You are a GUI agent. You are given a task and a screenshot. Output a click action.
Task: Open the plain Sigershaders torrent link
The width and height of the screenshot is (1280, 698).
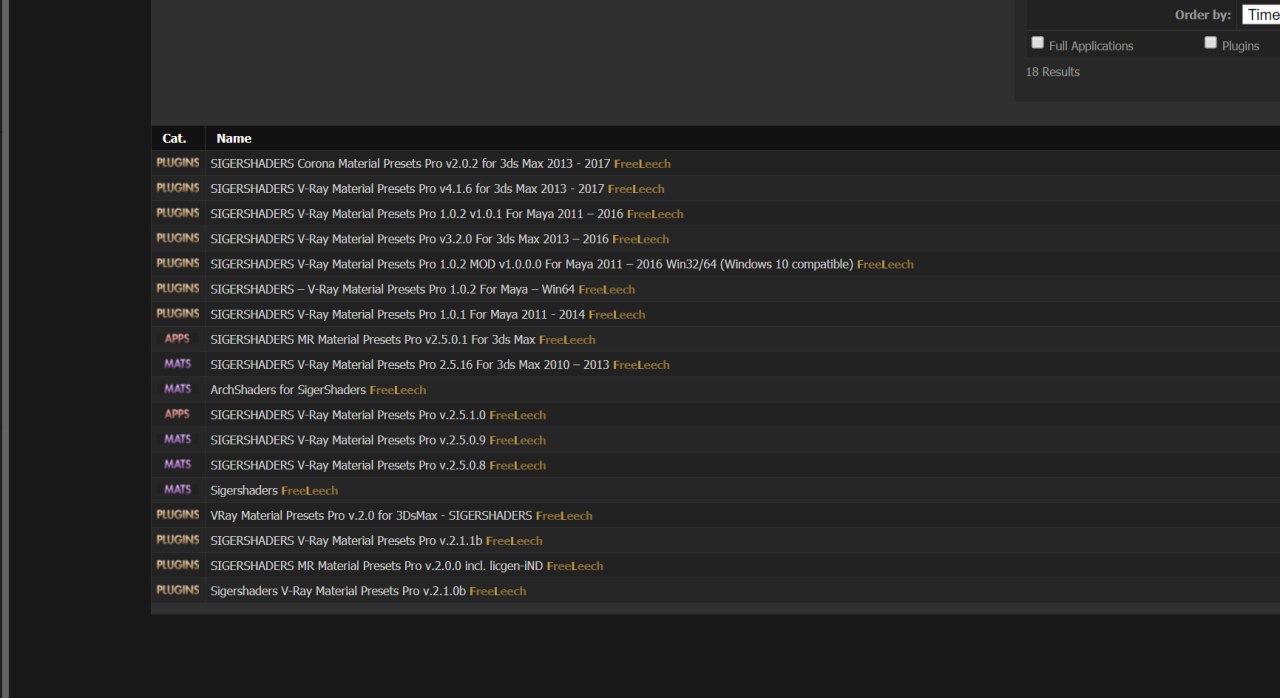pos(244,491)
